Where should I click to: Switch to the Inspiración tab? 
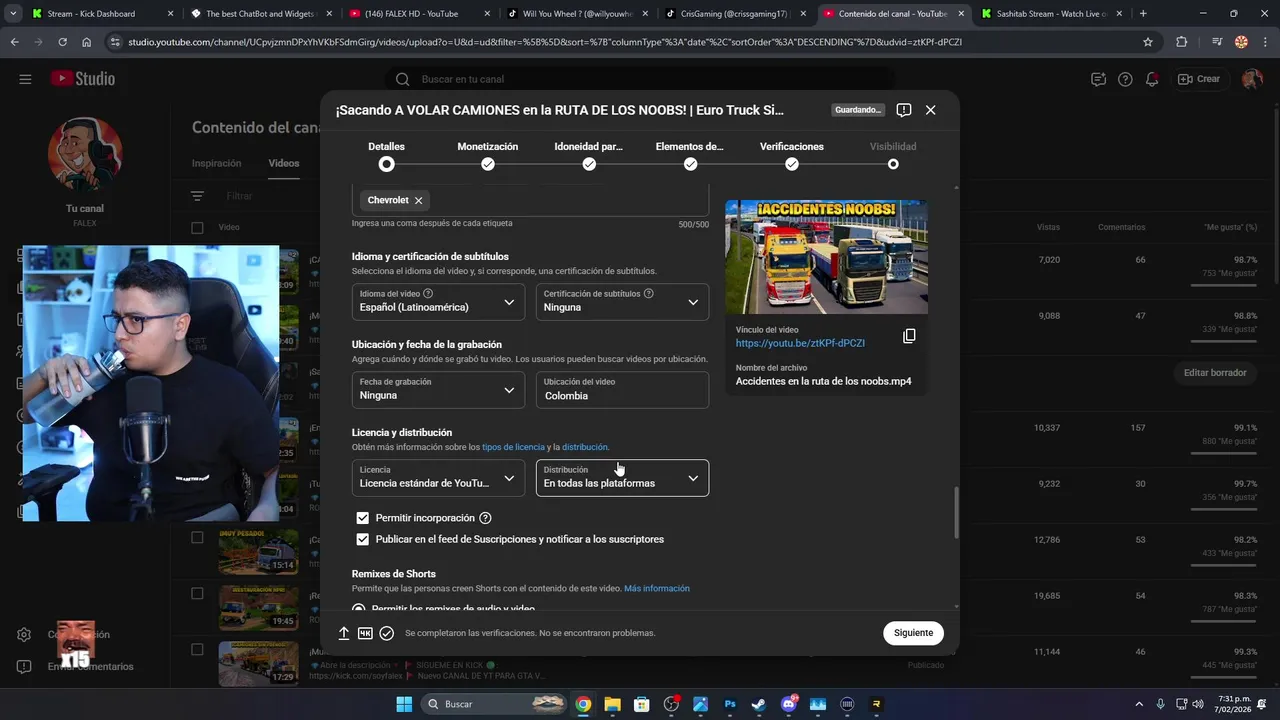pos(217,163)
